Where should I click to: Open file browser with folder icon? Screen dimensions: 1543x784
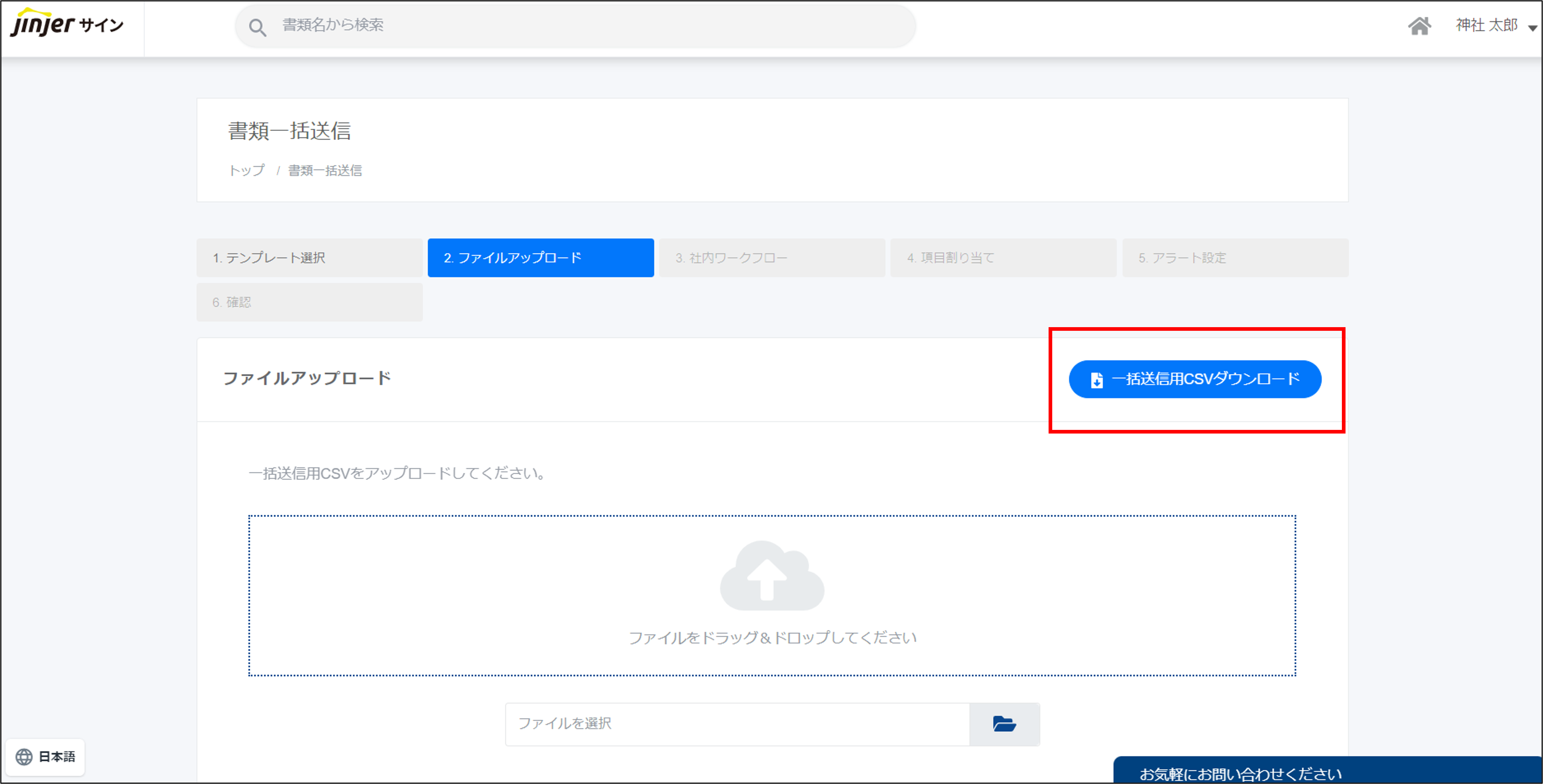tap(1004, 724)
